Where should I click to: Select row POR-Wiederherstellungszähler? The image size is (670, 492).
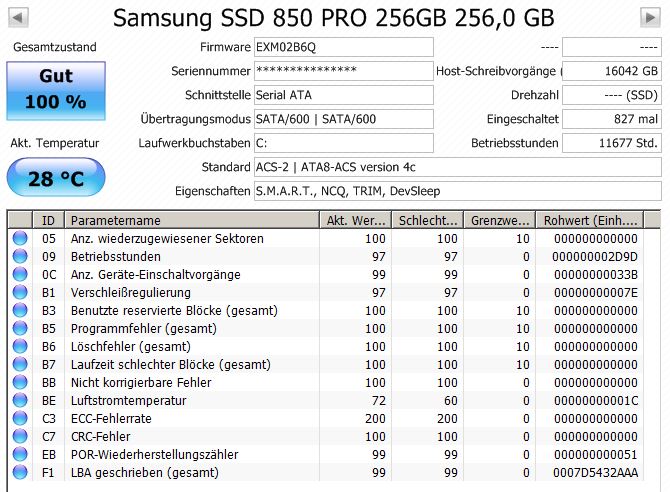(x=326, y=454)
